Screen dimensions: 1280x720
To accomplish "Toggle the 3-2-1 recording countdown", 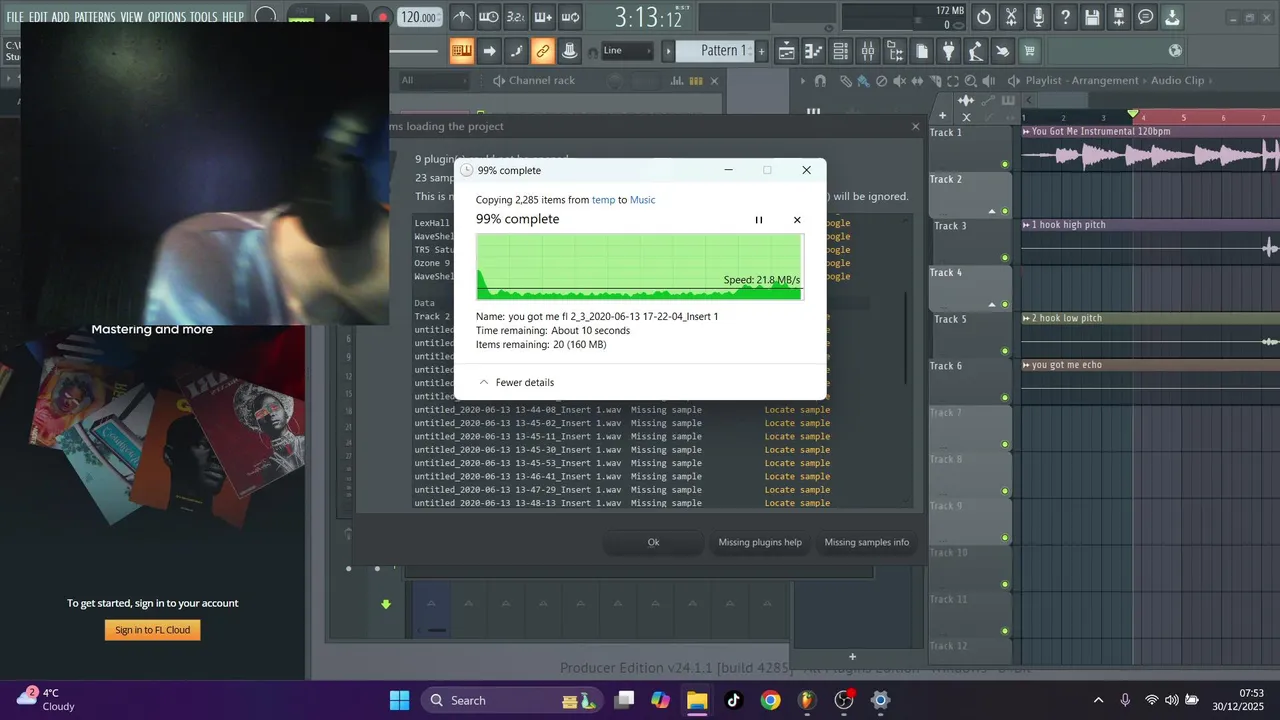I will click(x=515, y=17).
